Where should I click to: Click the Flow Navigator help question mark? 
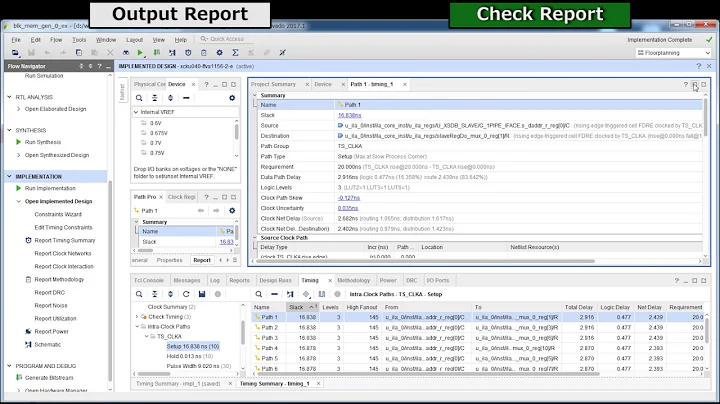[x=99, y=66]
